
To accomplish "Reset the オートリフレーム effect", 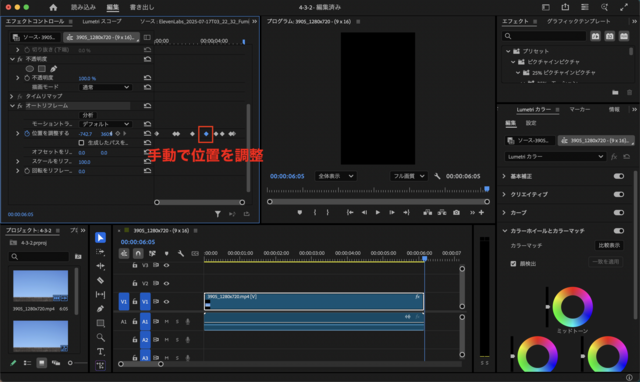I will click(147, 106).
